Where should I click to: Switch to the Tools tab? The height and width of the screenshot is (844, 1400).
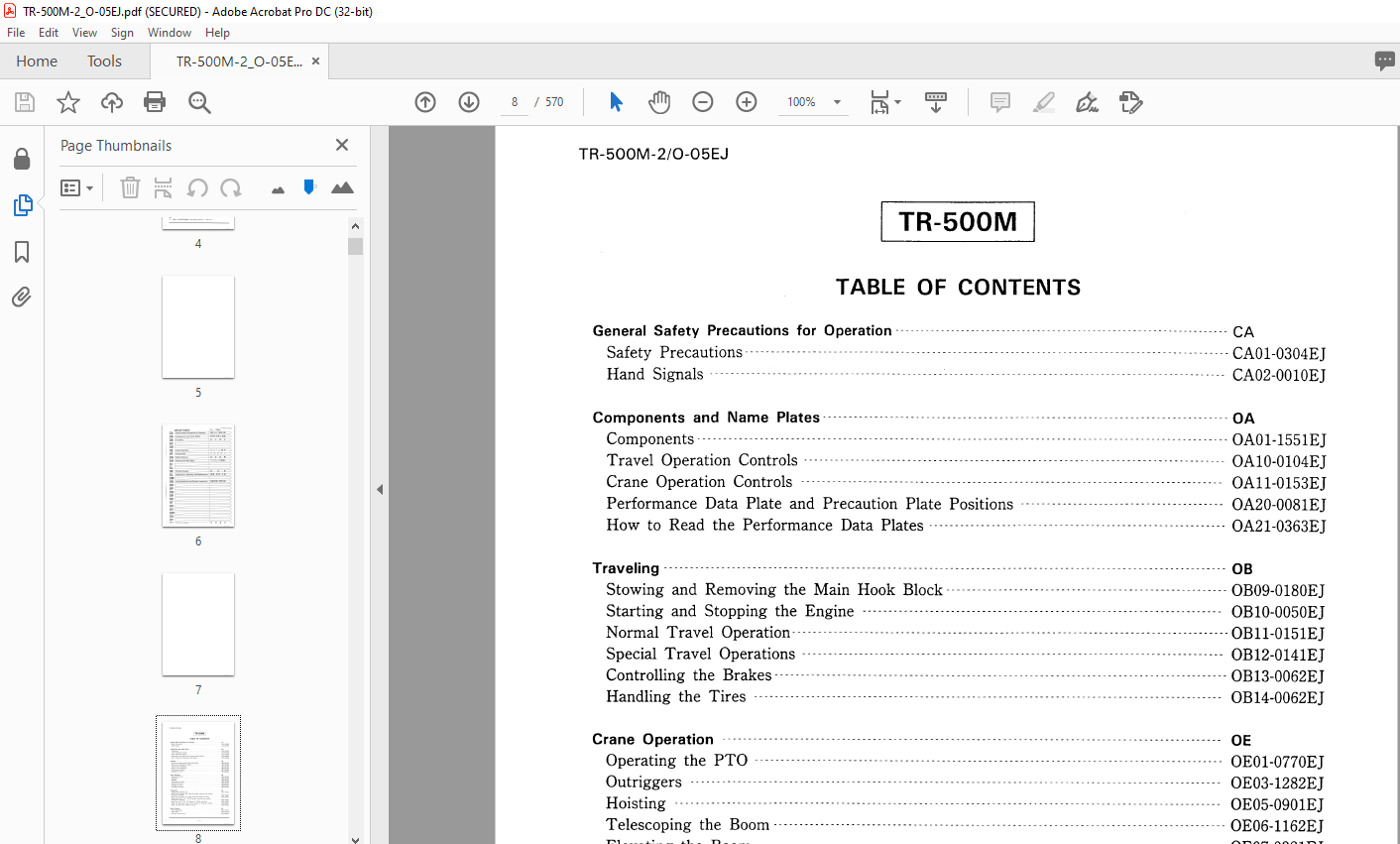(x=104, y=60)
